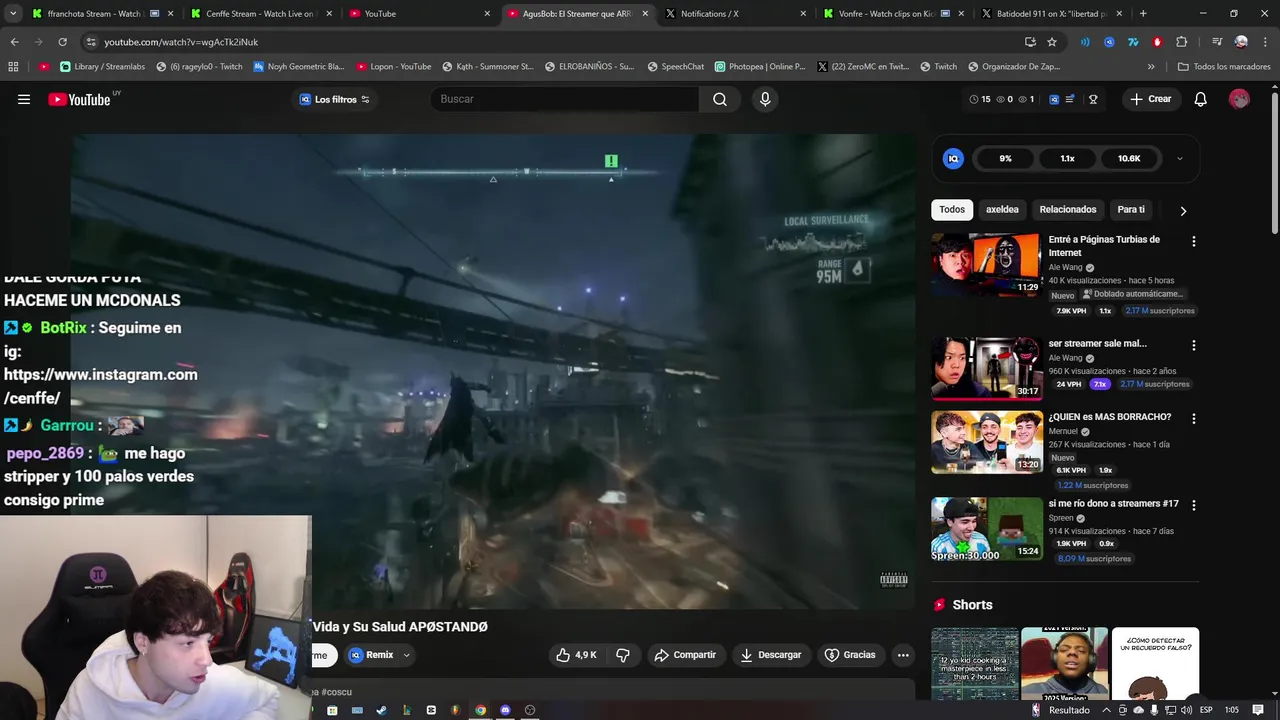Switch to the Batidodel 911 on X tab
This screenshot has height=720, width=1280.
1052,14
